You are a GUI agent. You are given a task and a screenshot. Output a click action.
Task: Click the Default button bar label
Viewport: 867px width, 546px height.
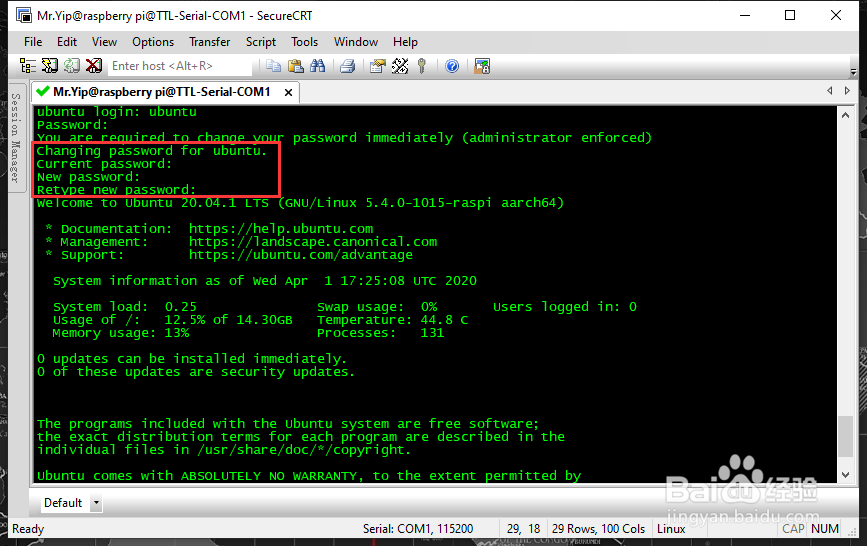pyautogui.click(x=63, y=503)
